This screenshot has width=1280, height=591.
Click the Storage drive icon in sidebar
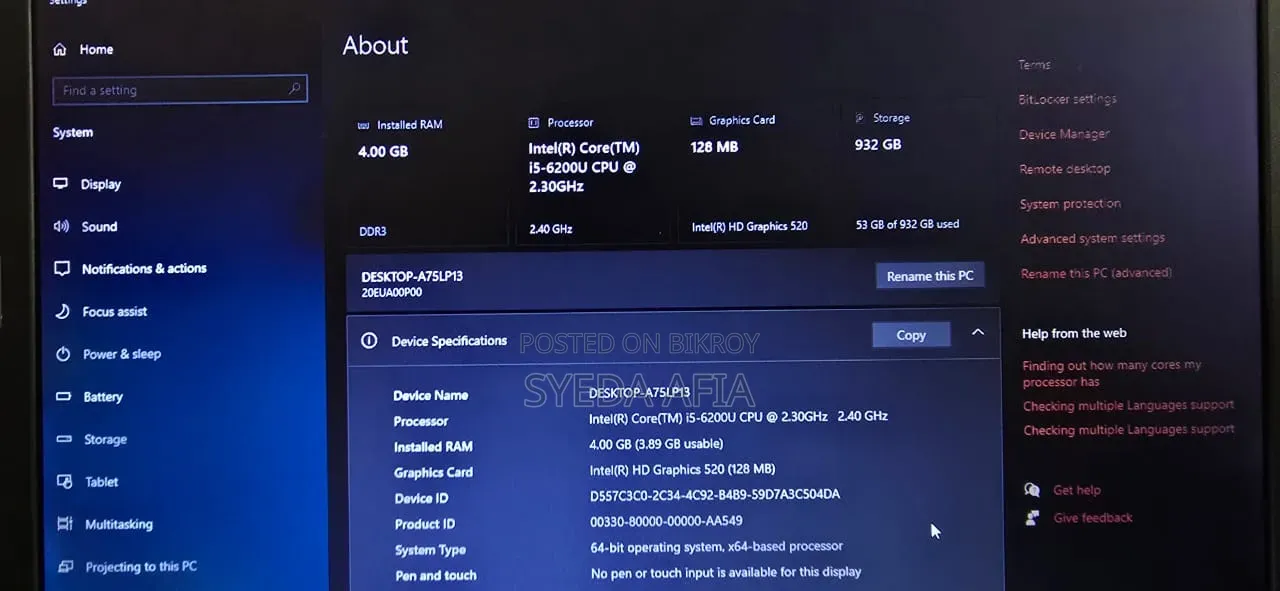point(65,439)
